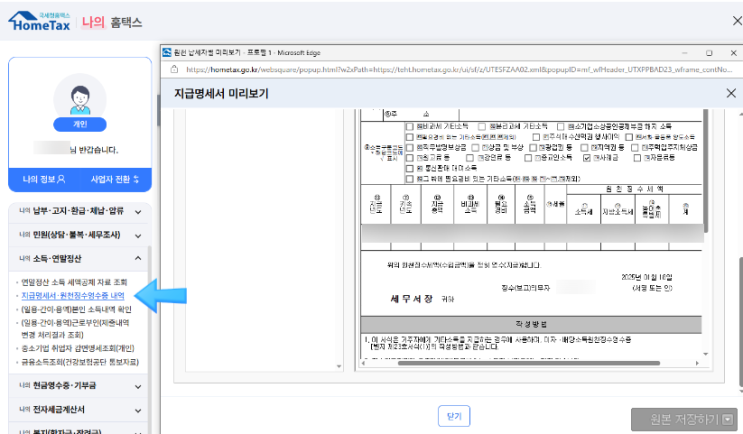
Task: Click the 나의 홈택스 title
Action: coord(112,22)
